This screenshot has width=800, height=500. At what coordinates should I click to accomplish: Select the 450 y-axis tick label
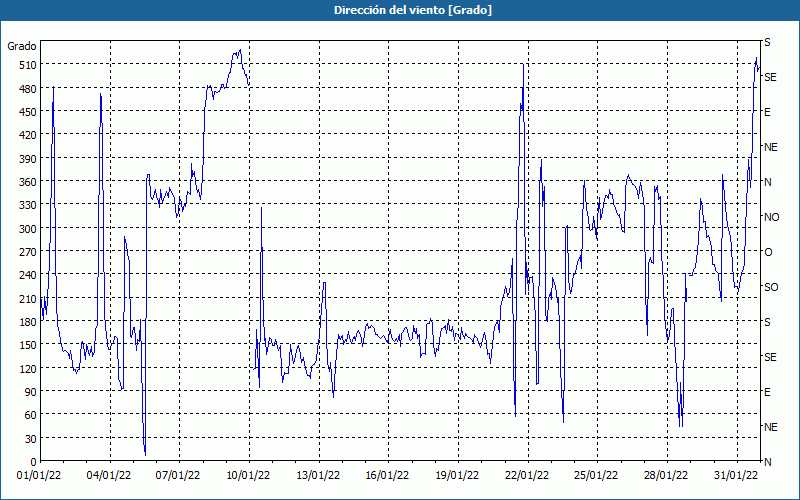[x=28, y=112]
